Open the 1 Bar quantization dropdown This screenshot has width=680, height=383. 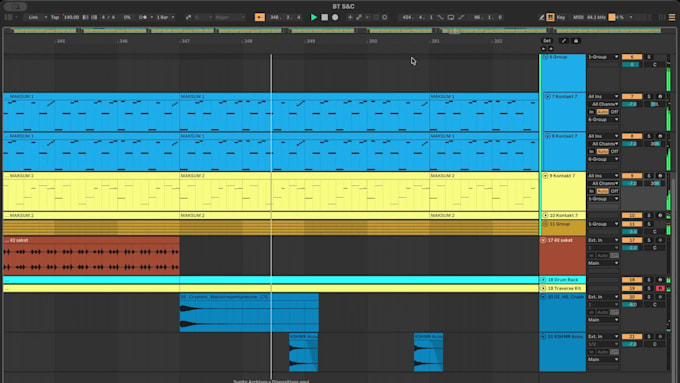coord(165,17)
